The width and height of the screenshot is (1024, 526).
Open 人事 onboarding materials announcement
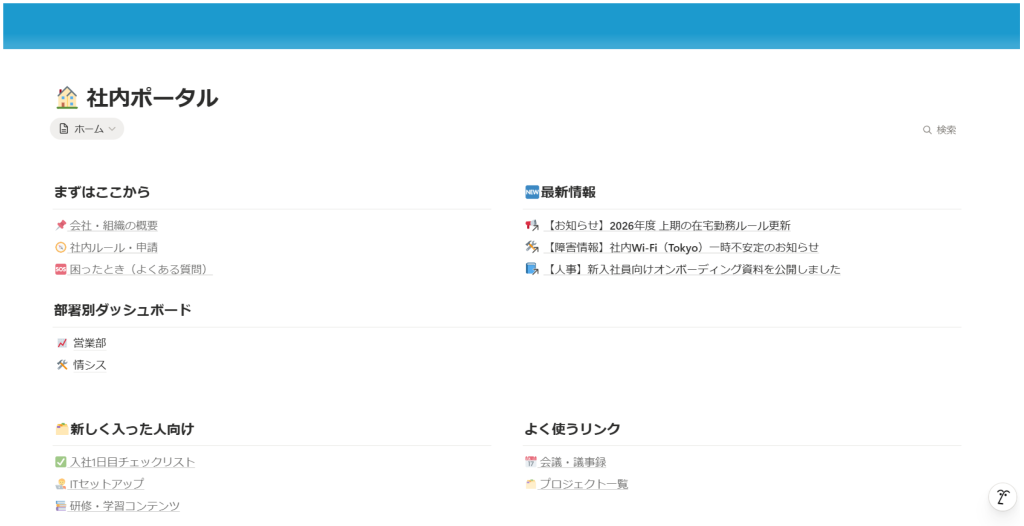coord(694,270)
